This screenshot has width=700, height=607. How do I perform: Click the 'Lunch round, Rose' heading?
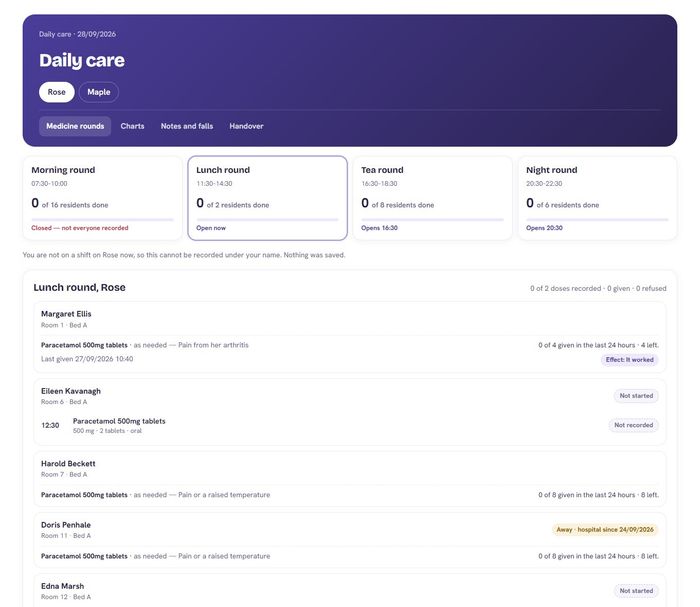click(x=79, y=287)
